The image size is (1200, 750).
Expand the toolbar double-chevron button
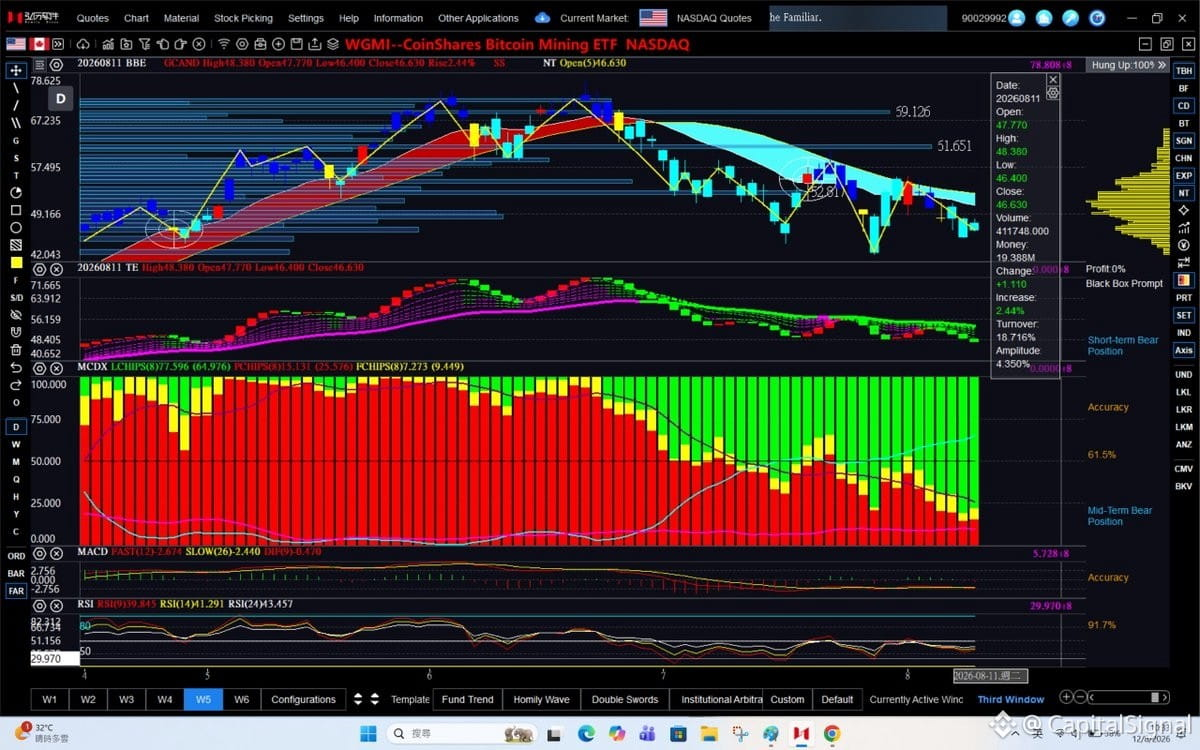pos(59,44)
